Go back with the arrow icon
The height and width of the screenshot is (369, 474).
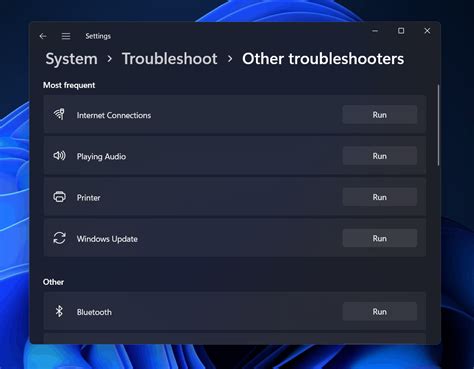click(x=43, y=36)
